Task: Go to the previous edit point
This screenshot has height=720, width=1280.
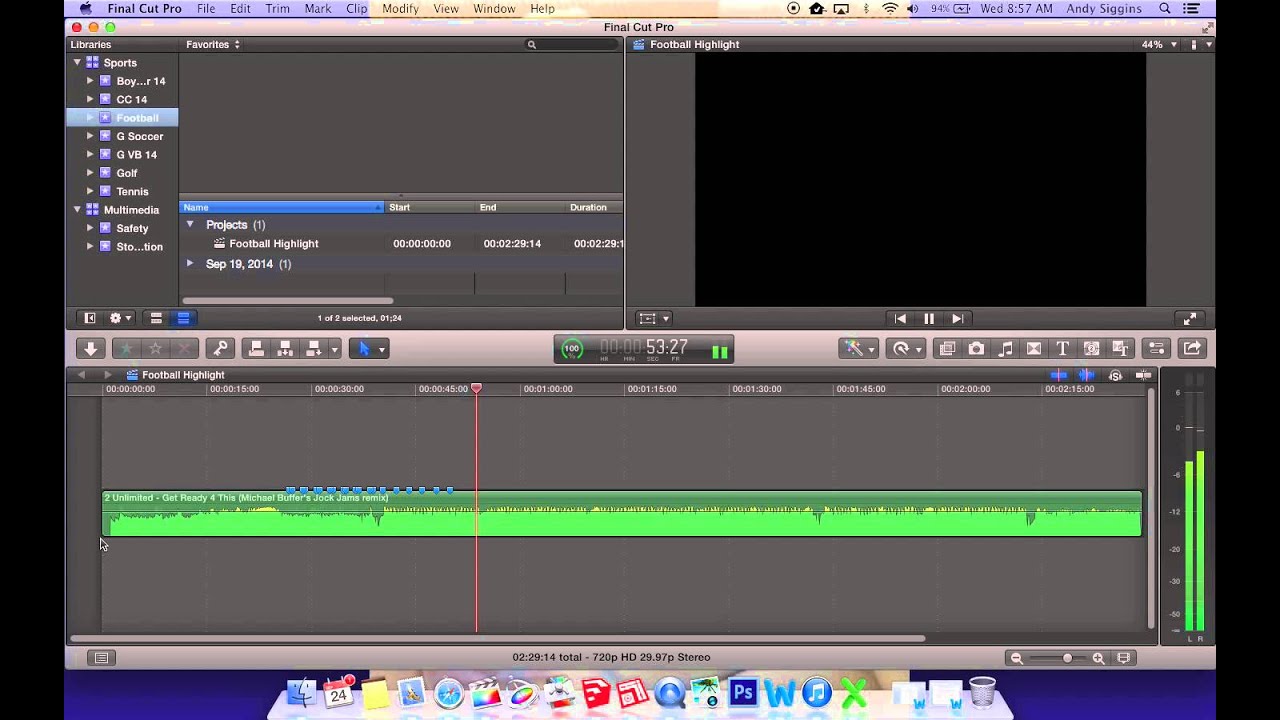Action: [x=900, y=318]
